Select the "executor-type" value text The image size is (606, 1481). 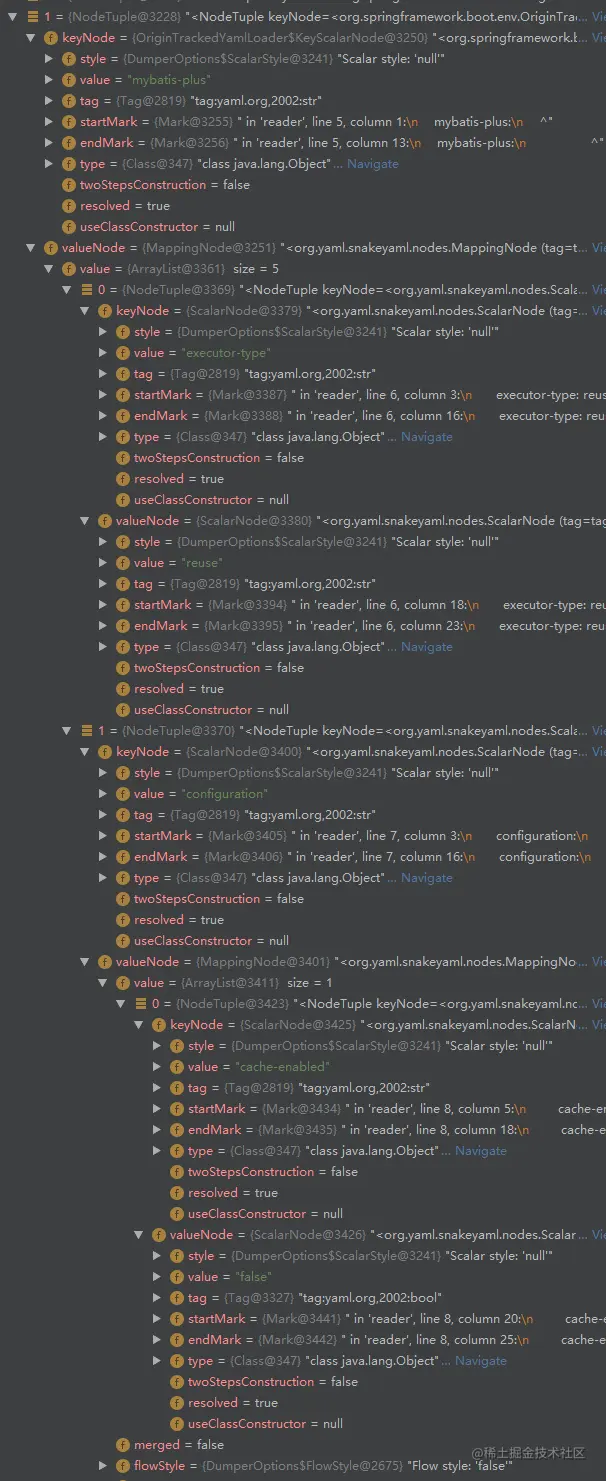coord(226,353)
